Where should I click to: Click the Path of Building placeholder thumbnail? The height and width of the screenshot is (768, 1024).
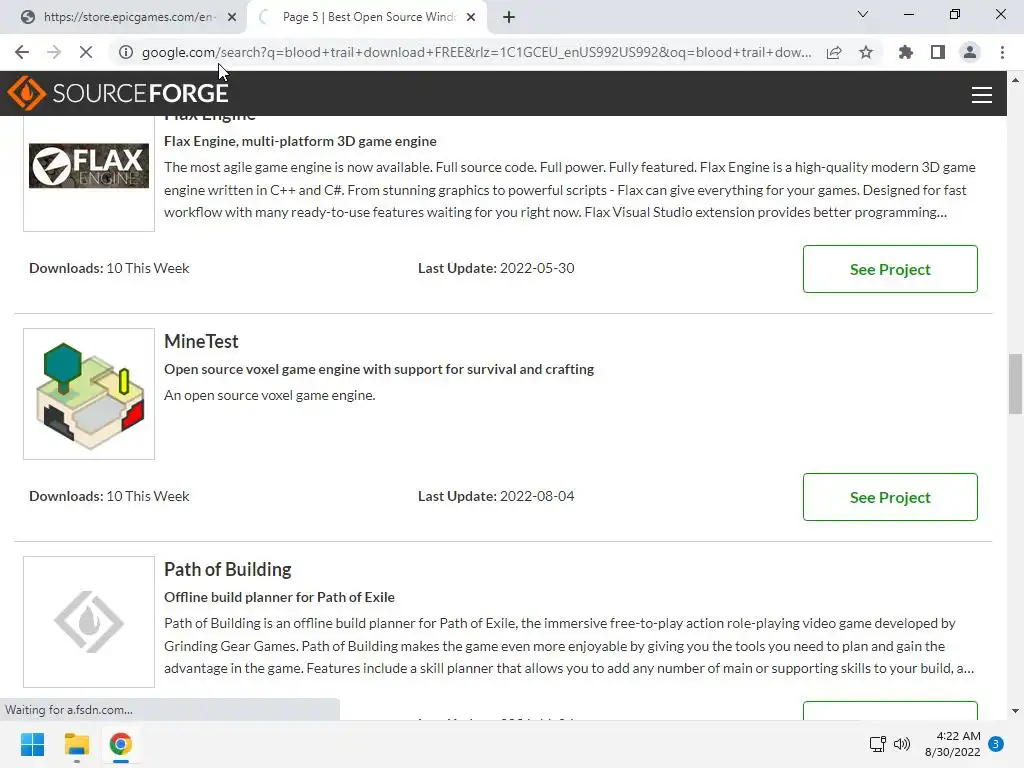[89, 622]
